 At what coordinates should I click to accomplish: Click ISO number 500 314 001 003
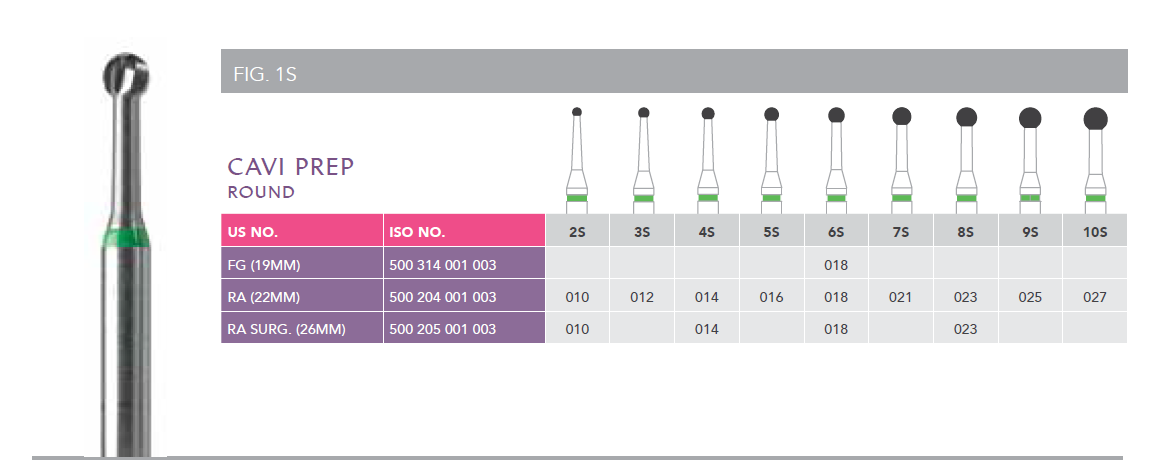442,265
